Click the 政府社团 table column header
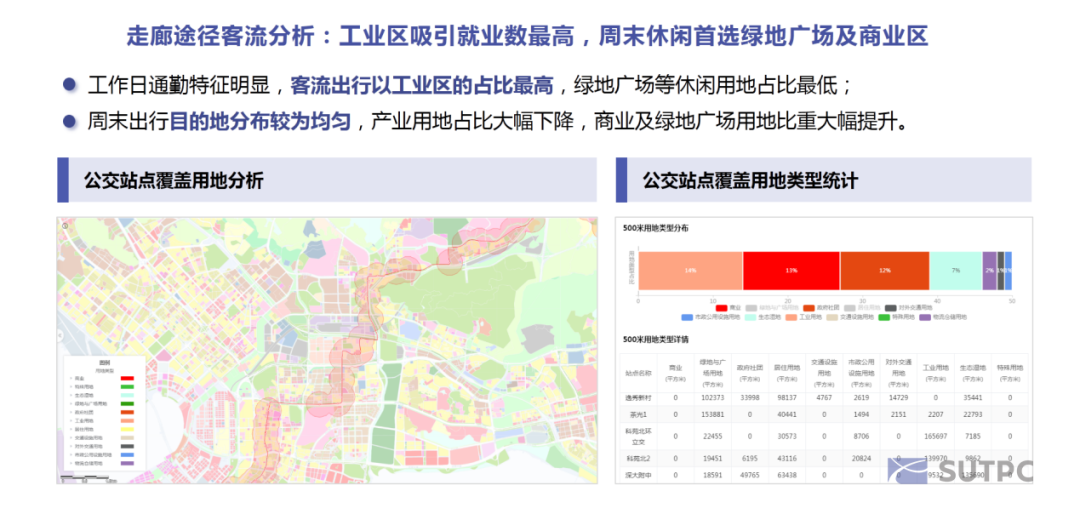The image size is (1080, 531). pyautogui.click(x=751, y=372)
